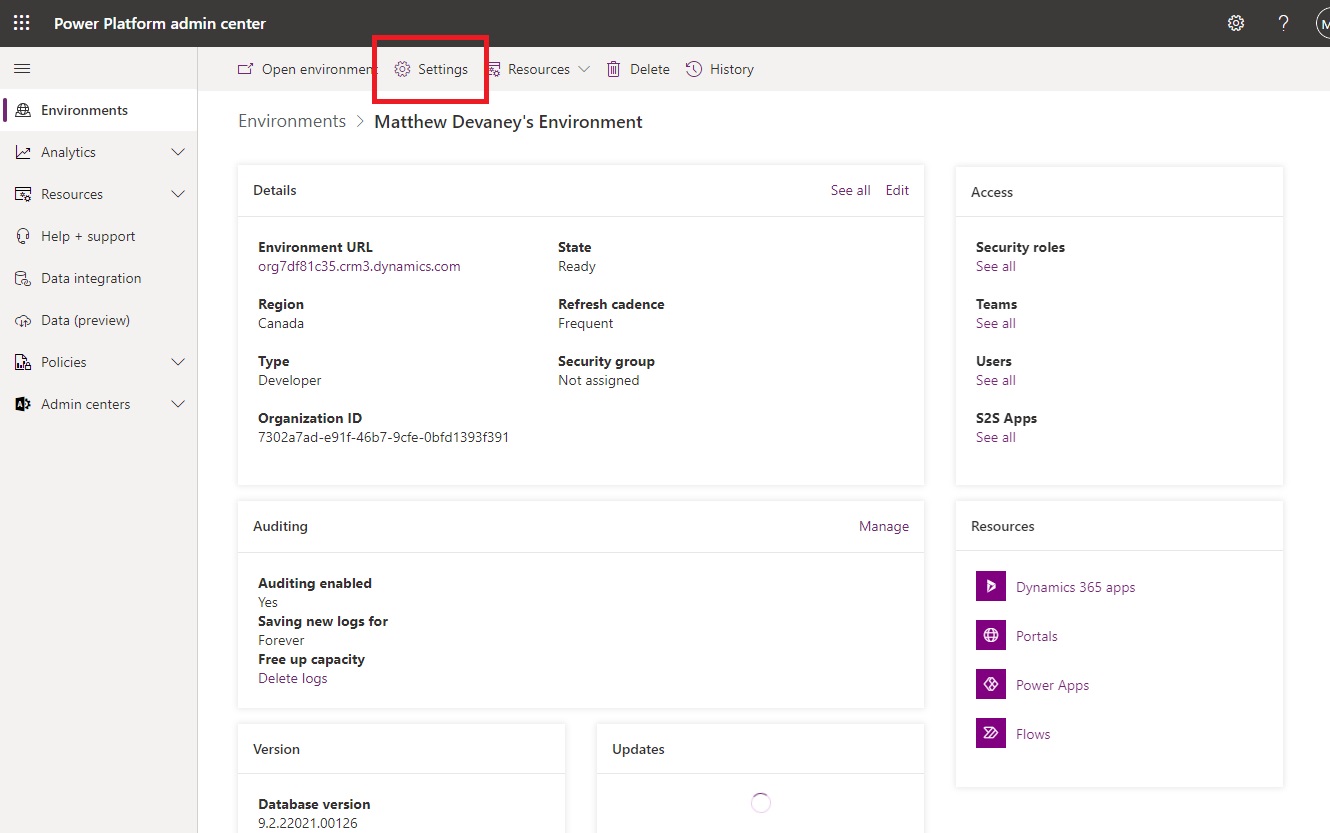Click Delete logs under Auditing
Viewport: 1330px width, 833px height.
(x=292, y=678)
